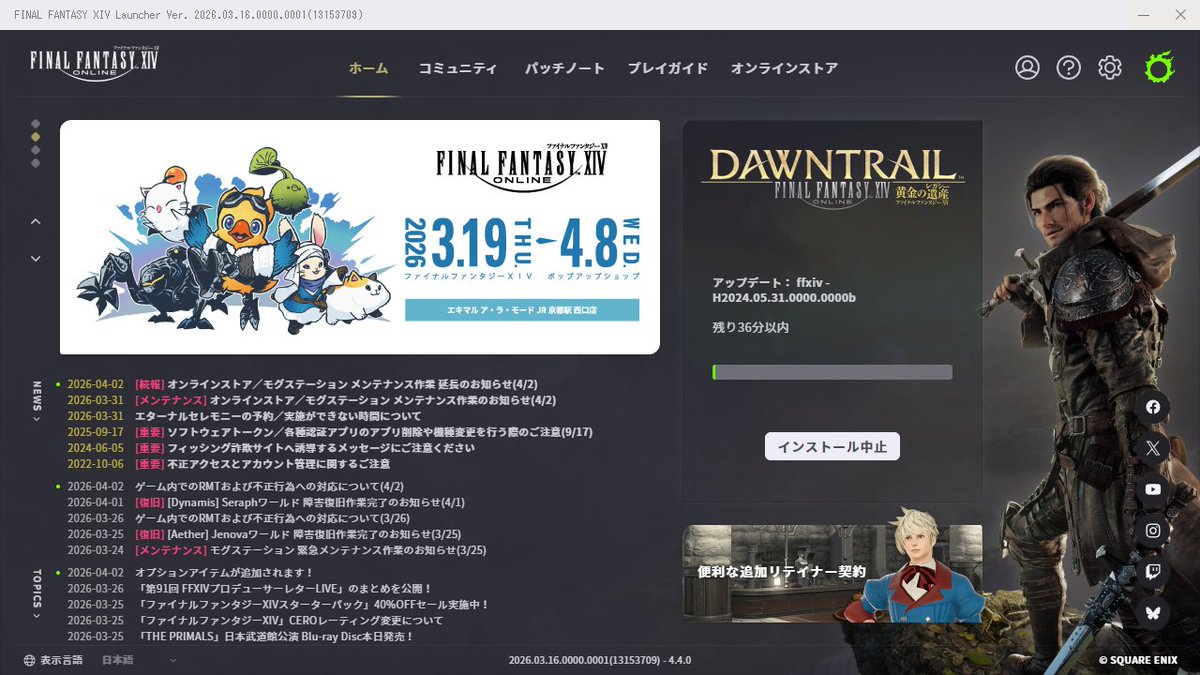Click the 残り36分以内 remaining time text

pos(751,327)
